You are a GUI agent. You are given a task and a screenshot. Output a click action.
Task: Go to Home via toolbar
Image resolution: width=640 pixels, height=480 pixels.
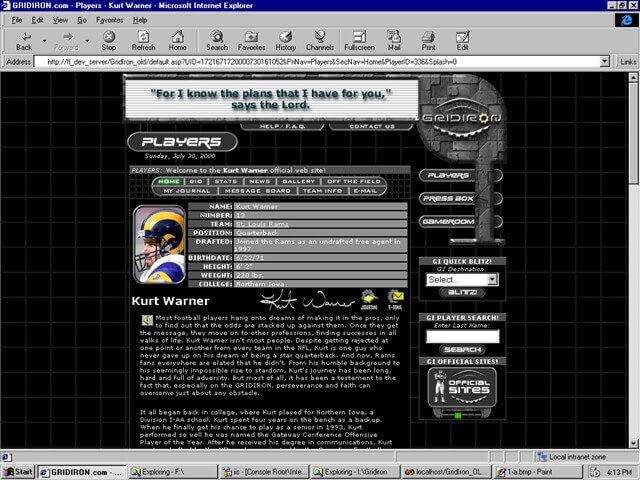coord(178,41)
